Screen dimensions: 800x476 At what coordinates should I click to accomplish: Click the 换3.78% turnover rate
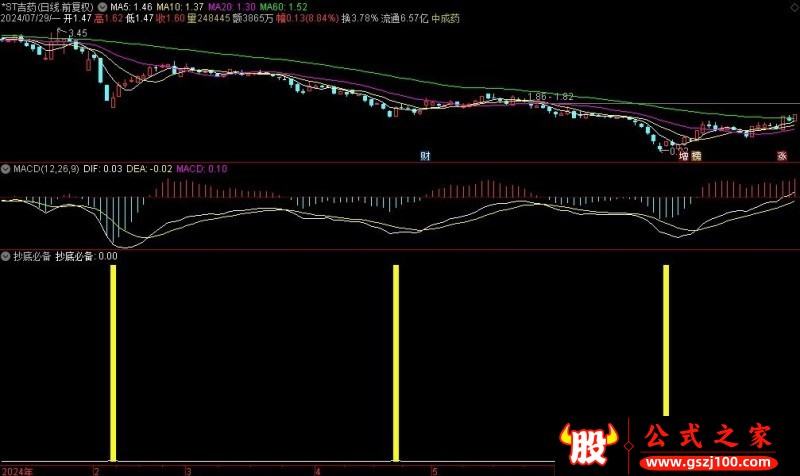(x=360, y=18)
